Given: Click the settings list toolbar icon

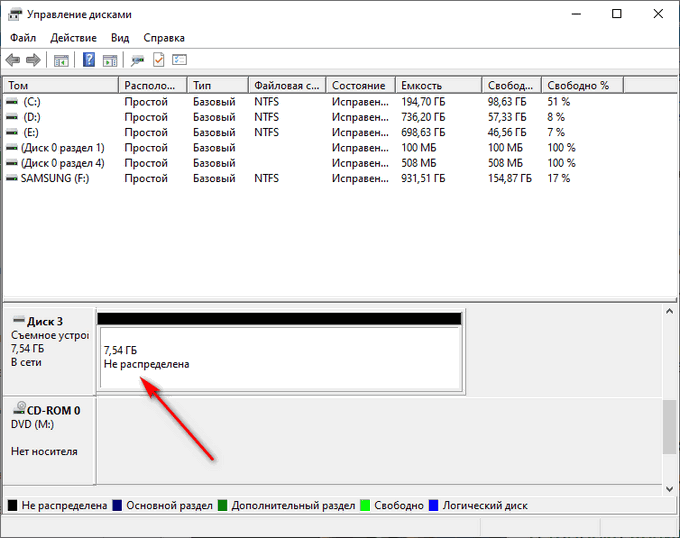Looking at the screenshot, I should [180, 60].
